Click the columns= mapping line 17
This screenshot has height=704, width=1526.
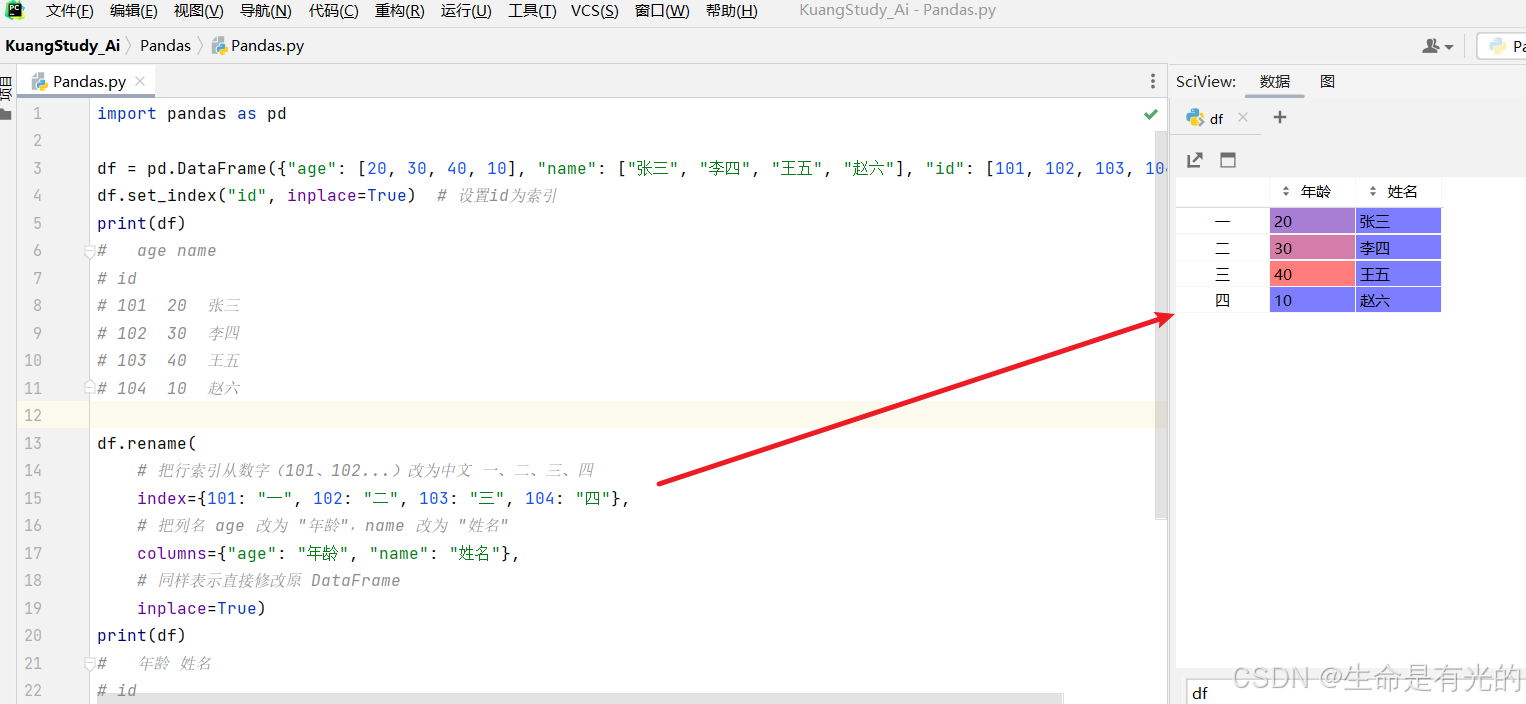[x=328, y=553]
